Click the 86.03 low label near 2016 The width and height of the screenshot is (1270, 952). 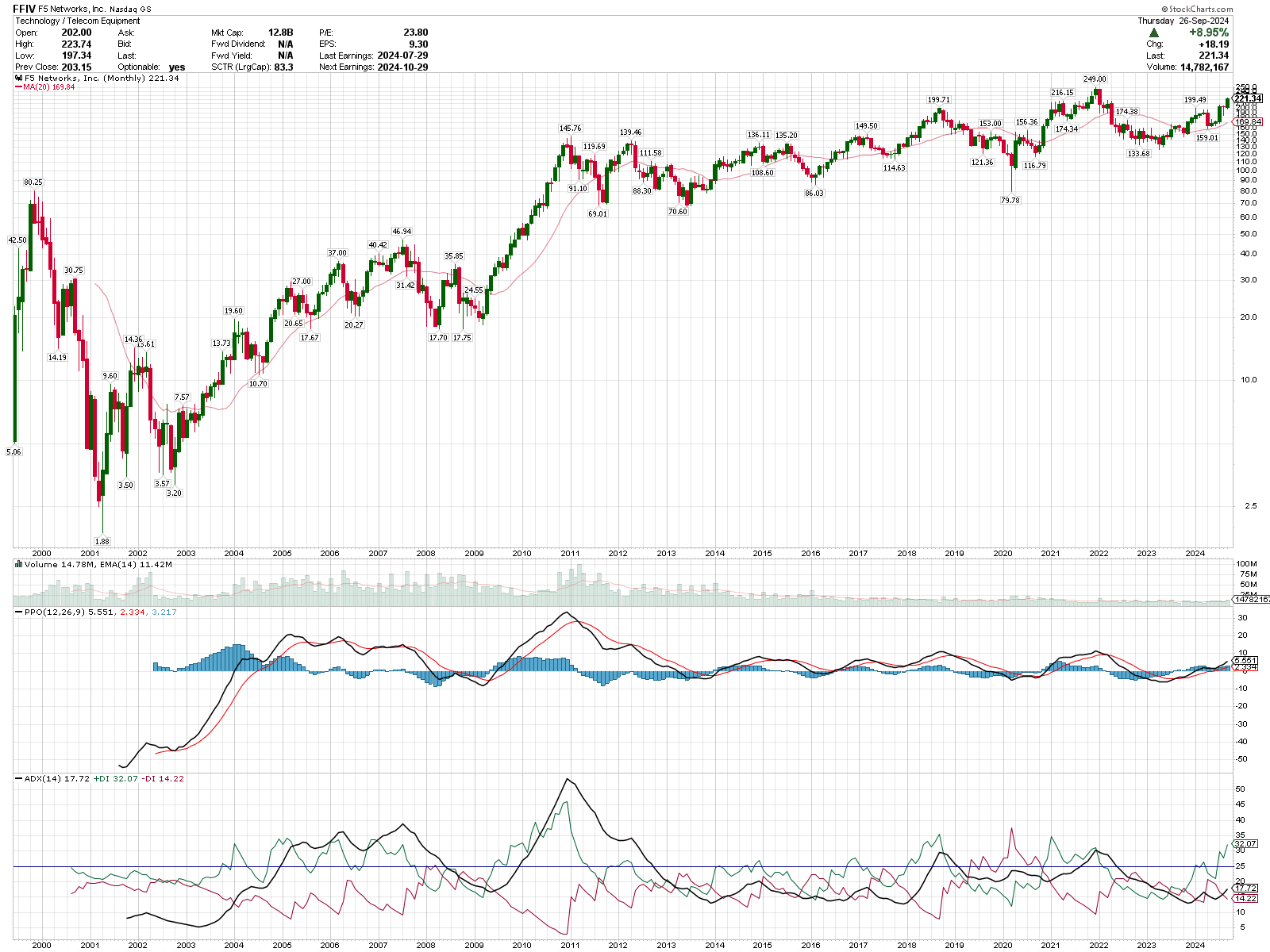pyautogui.click(x=814, y=194)
